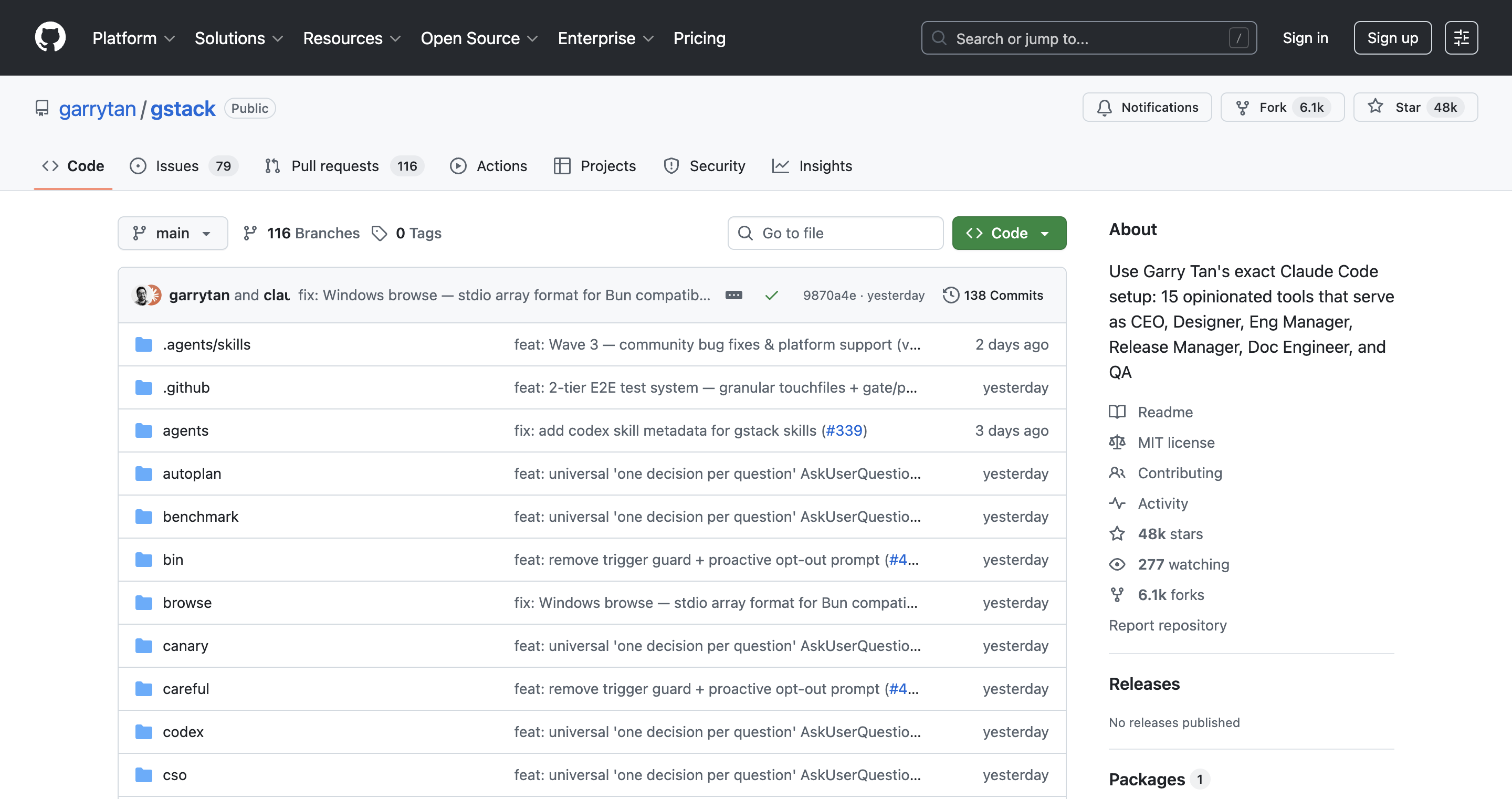Image resolution: width=1512 pixels, height=799 pixels.
Task: Click the browse folder icon
Action: point(144,603)
